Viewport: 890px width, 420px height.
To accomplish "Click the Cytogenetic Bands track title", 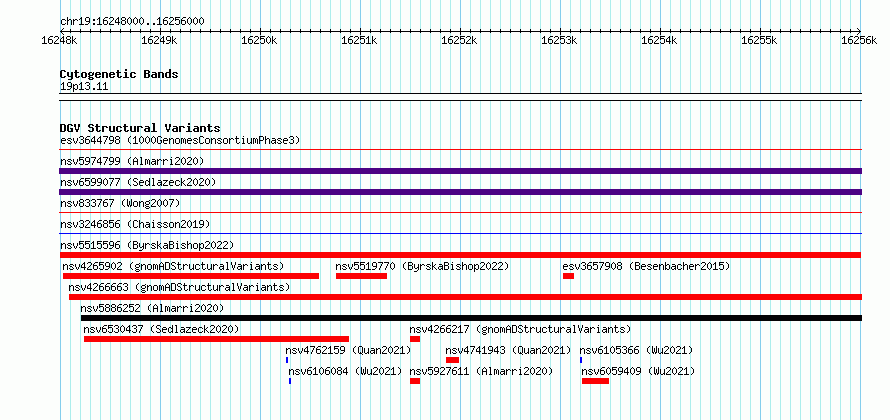I will point(119,74).
